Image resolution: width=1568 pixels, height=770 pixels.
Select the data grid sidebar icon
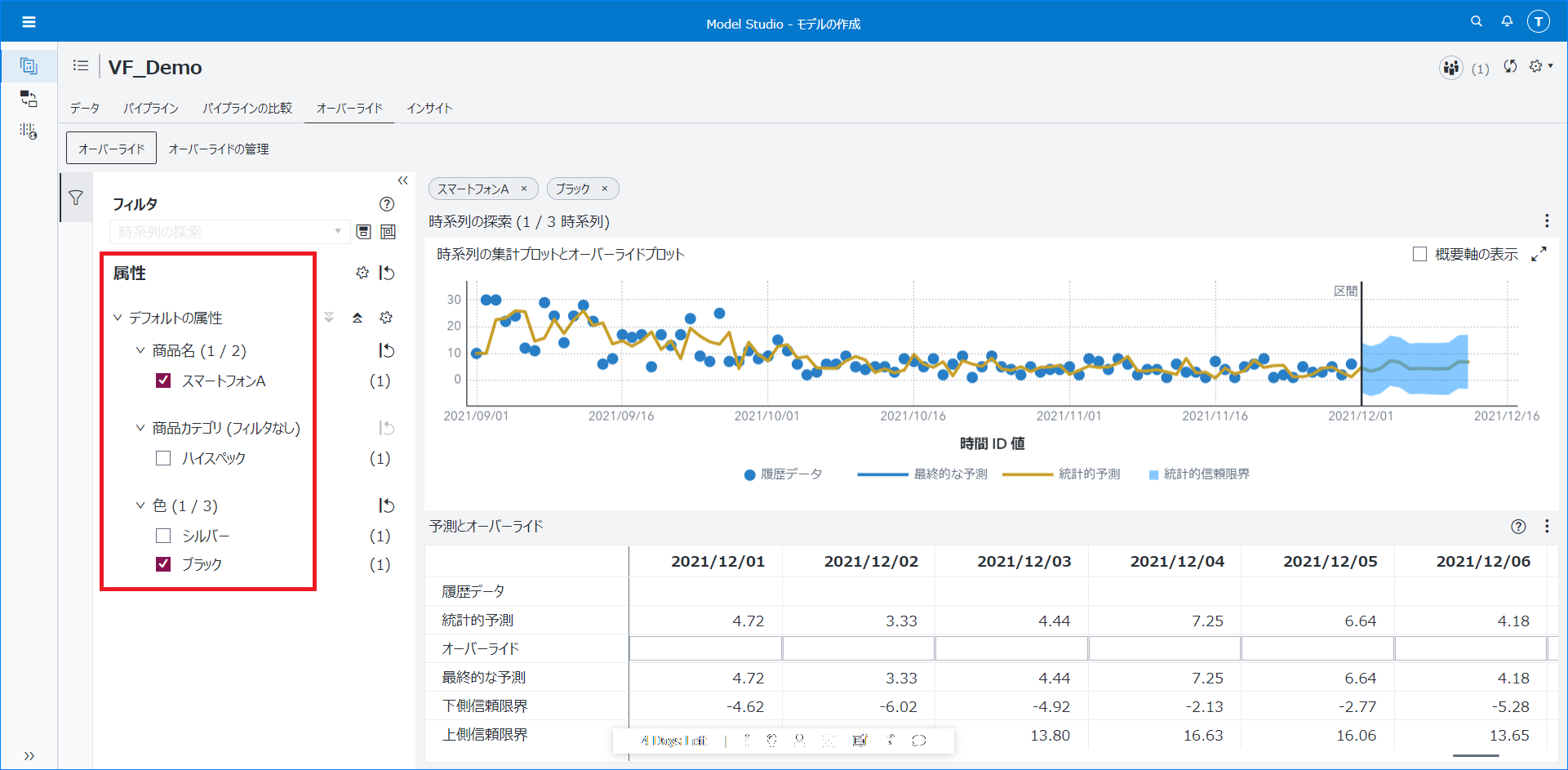[29, 131]
